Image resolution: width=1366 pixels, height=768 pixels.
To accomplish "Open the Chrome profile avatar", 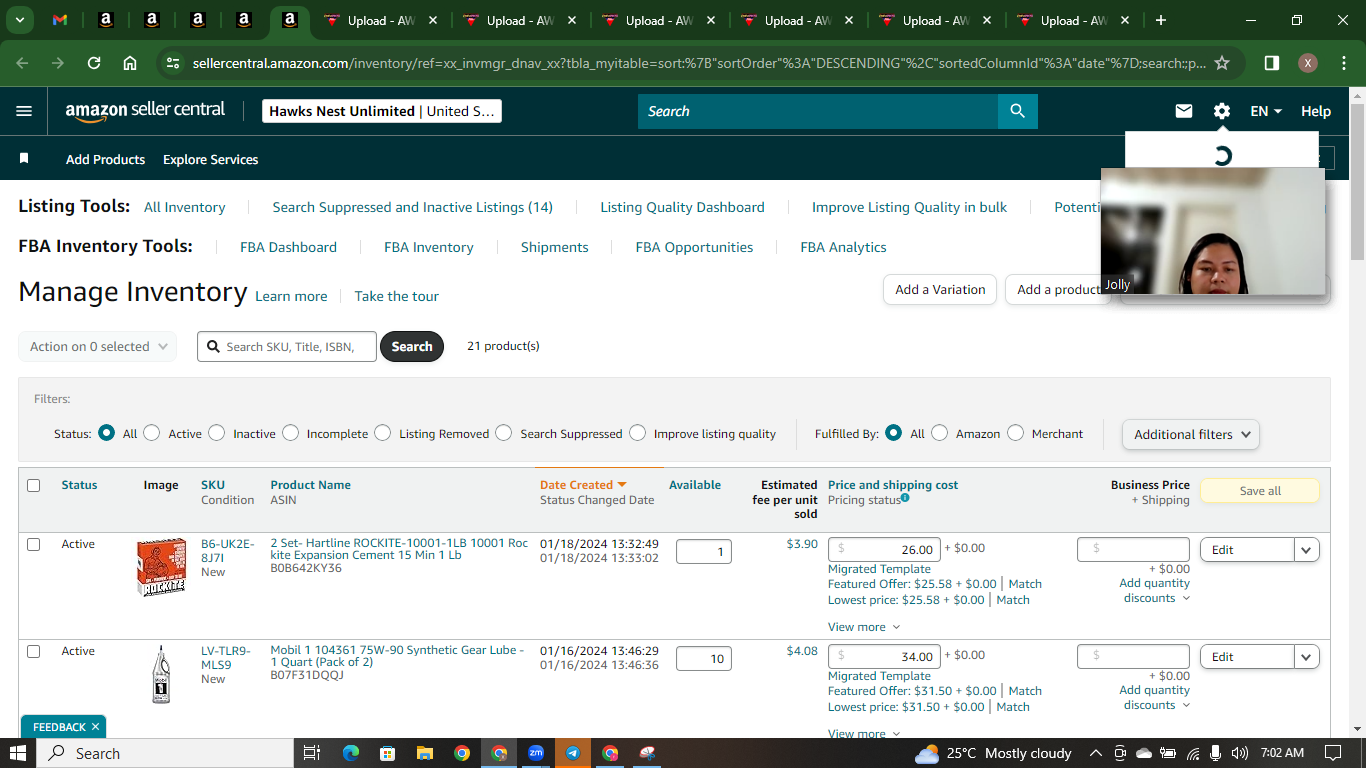I will [1307, 63].
